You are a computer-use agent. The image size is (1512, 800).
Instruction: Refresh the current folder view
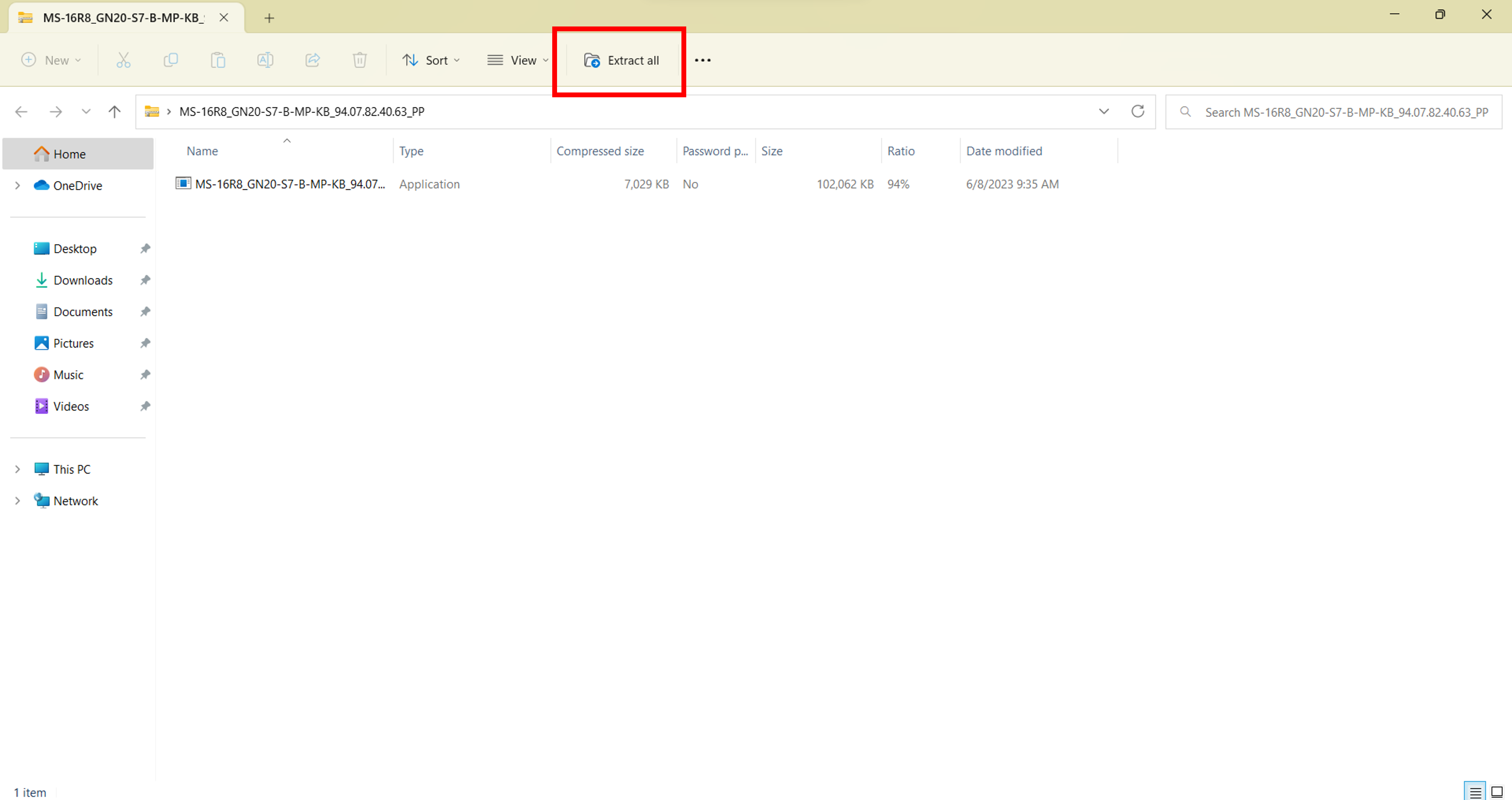(x=1137, y=112)
